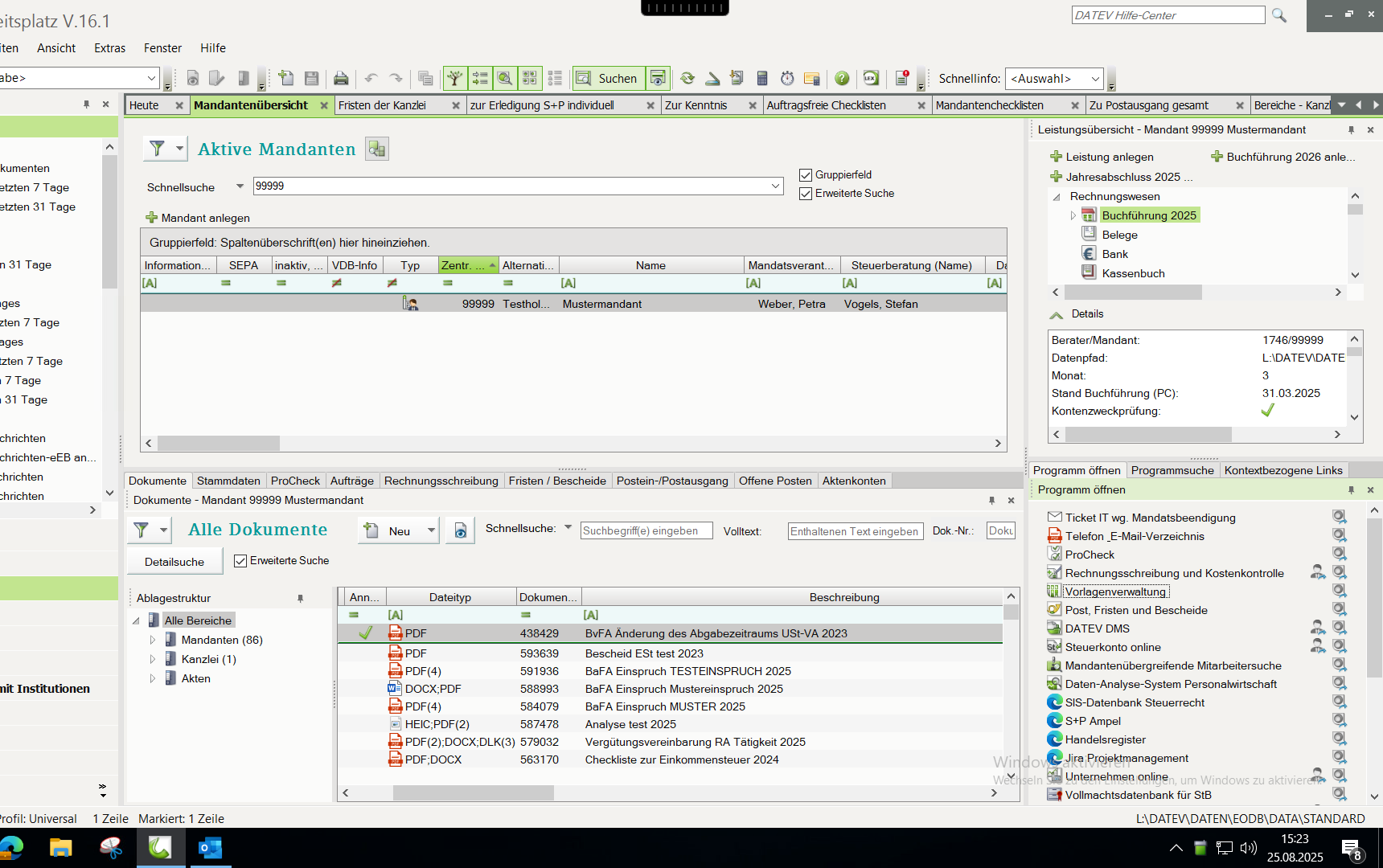Click the filter funnel beside Aktive Mandanten

click(x=158, y=149)
